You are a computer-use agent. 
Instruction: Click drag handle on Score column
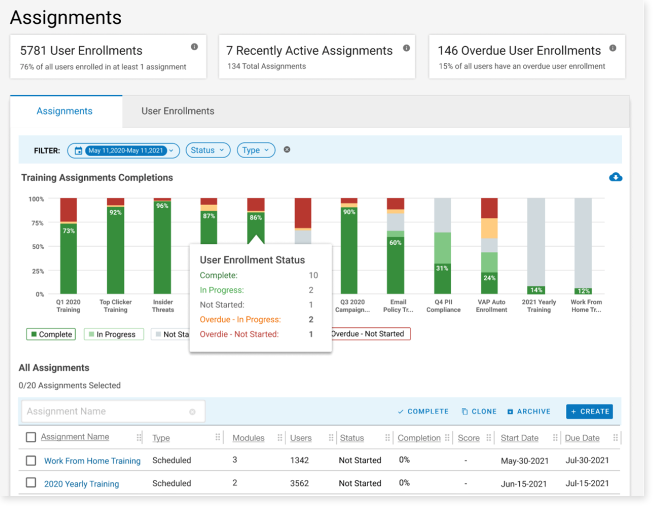489,438
